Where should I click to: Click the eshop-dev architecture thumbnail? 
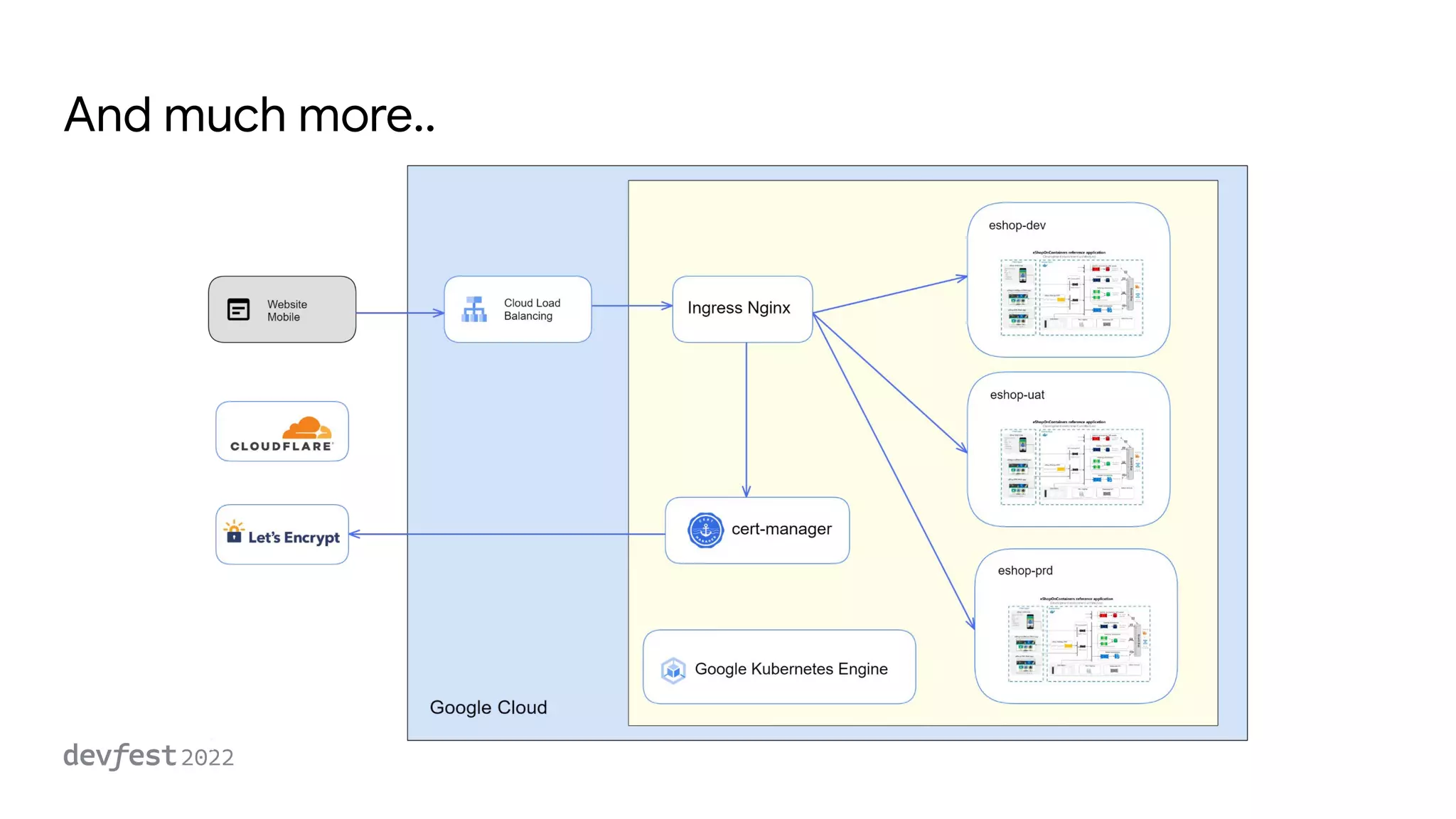1071,294
